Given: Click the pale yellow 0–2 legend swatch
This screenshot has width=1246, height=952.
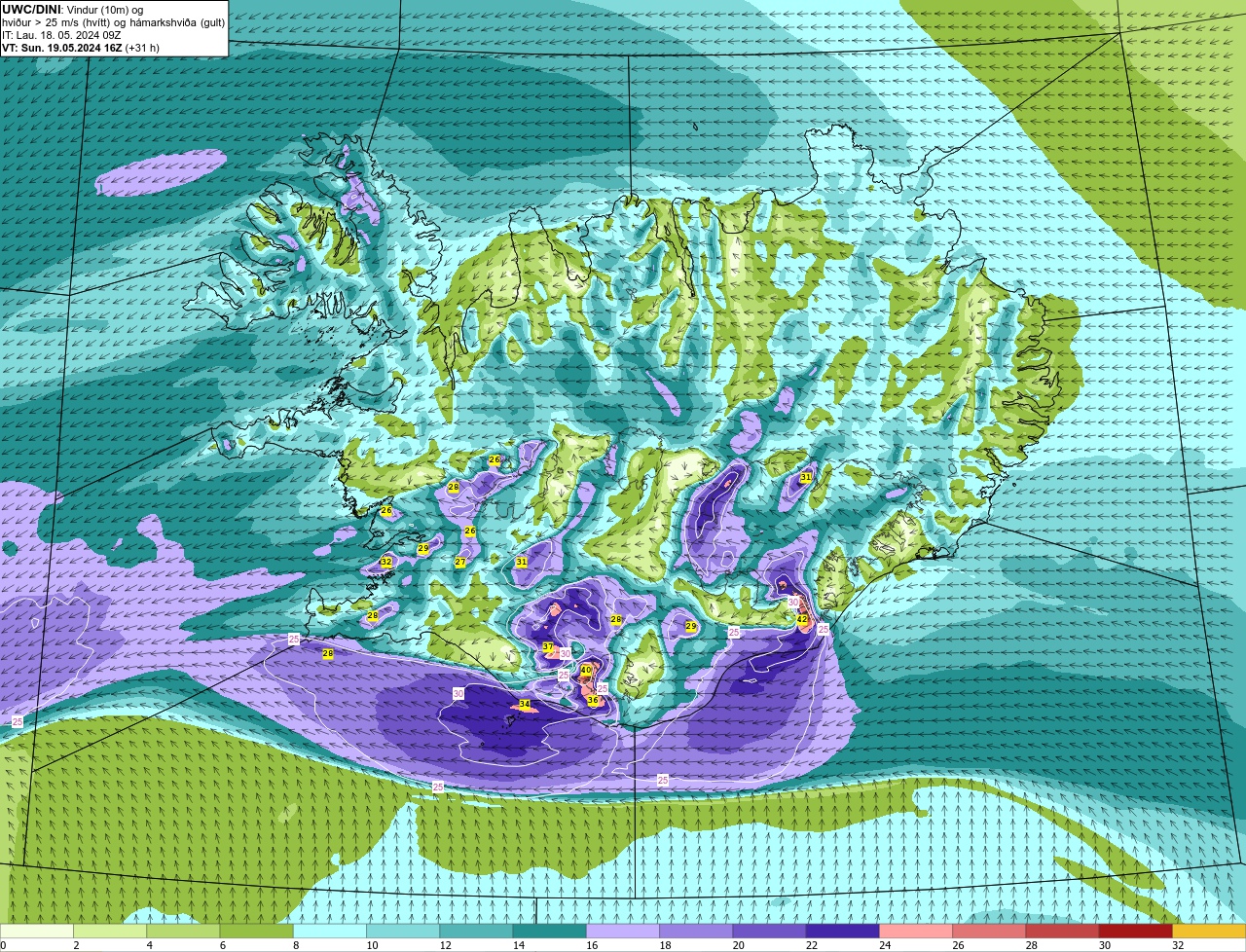Looking at the screenshot, I should (37, 932).
